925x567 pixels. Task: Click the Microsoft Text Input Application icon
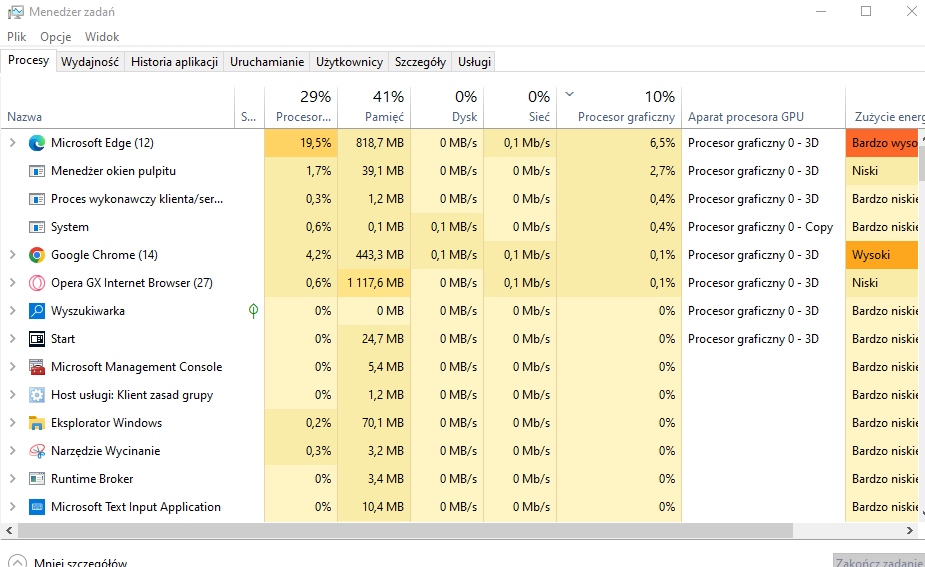[37, 507]
